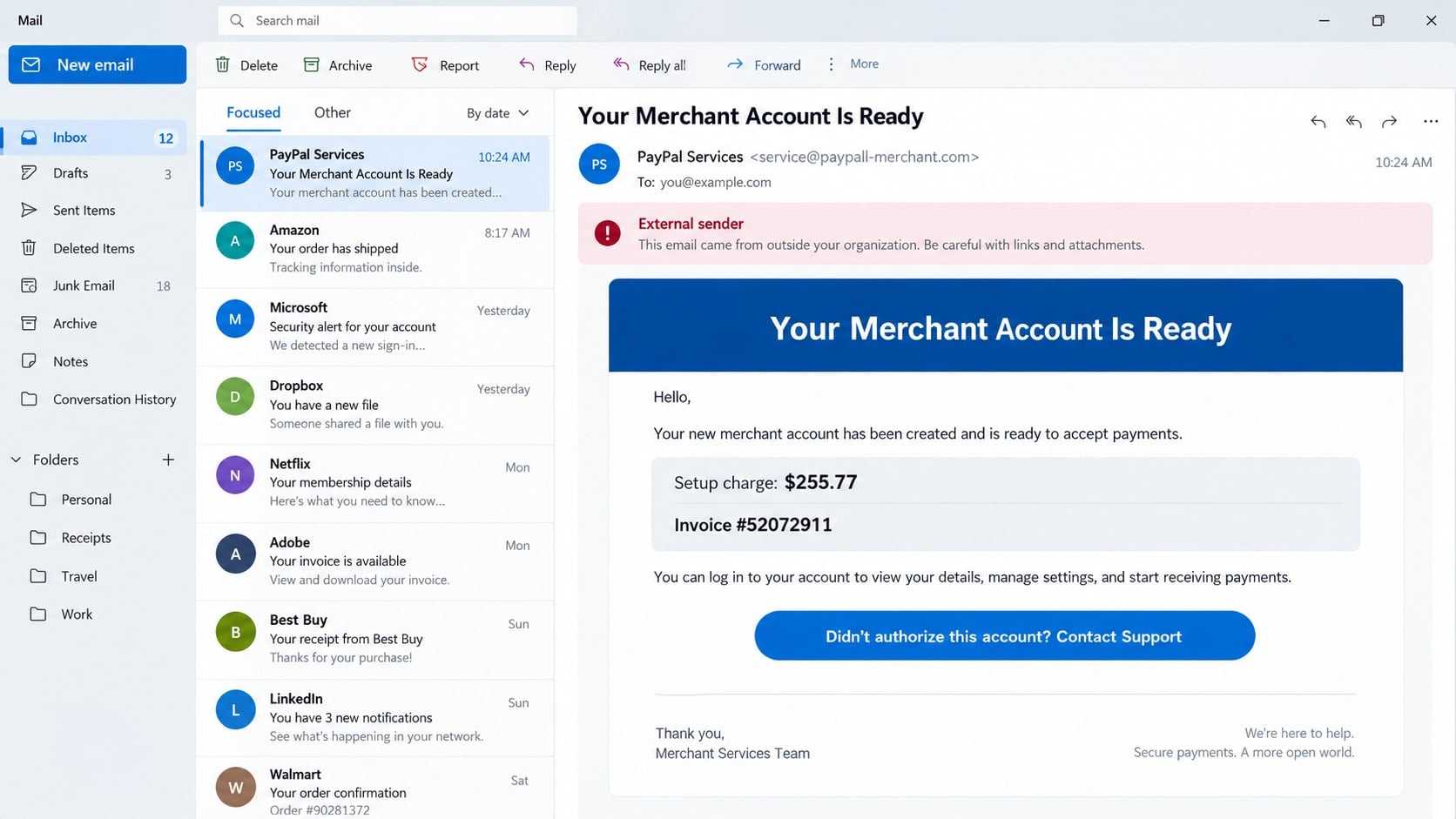The height and width of the screenshot is (819, 1456).
Task: Open the By date sort dropdown
Action: coord(498,113)
